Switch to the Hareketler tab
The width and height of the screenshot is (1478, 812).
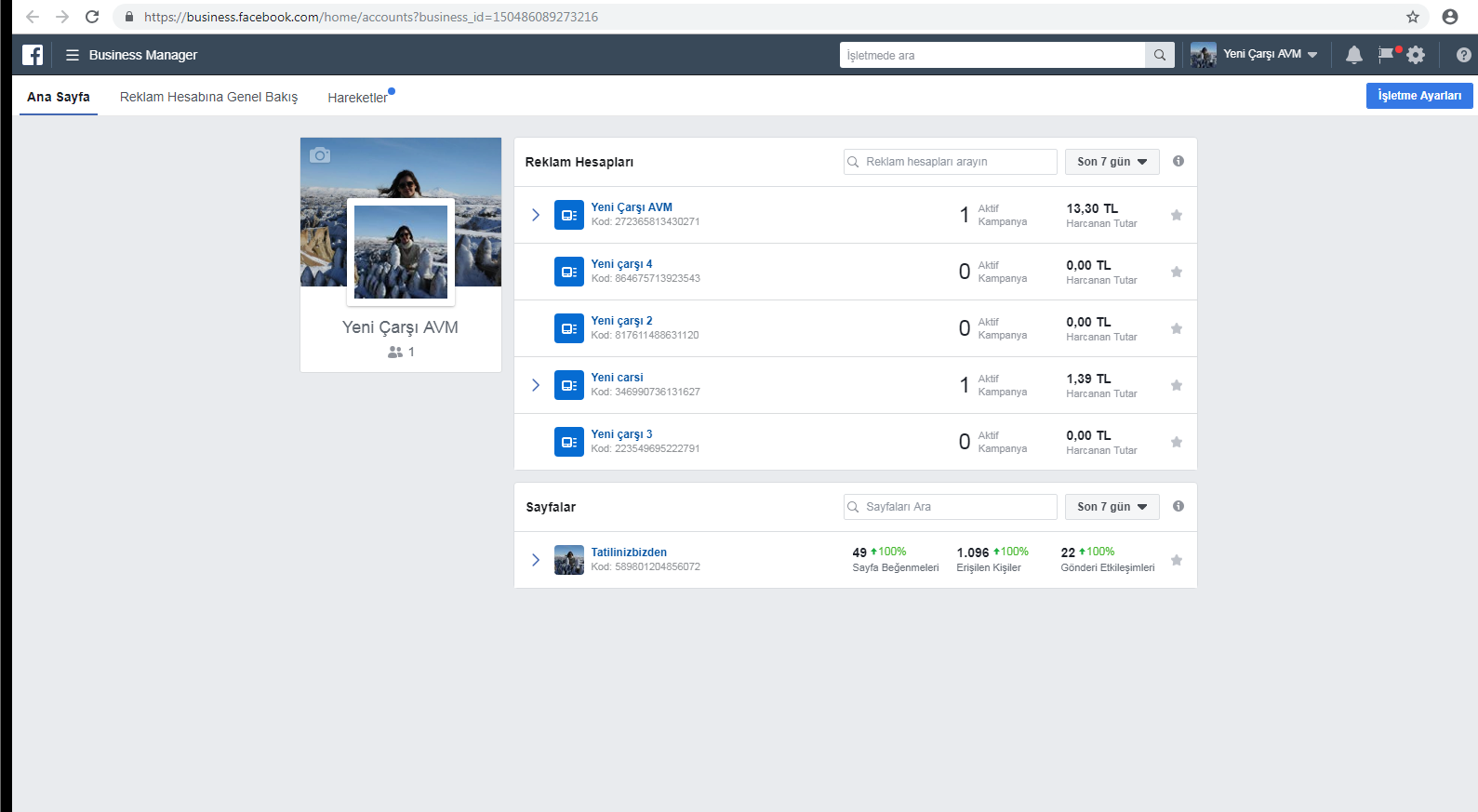click(358, 98)
